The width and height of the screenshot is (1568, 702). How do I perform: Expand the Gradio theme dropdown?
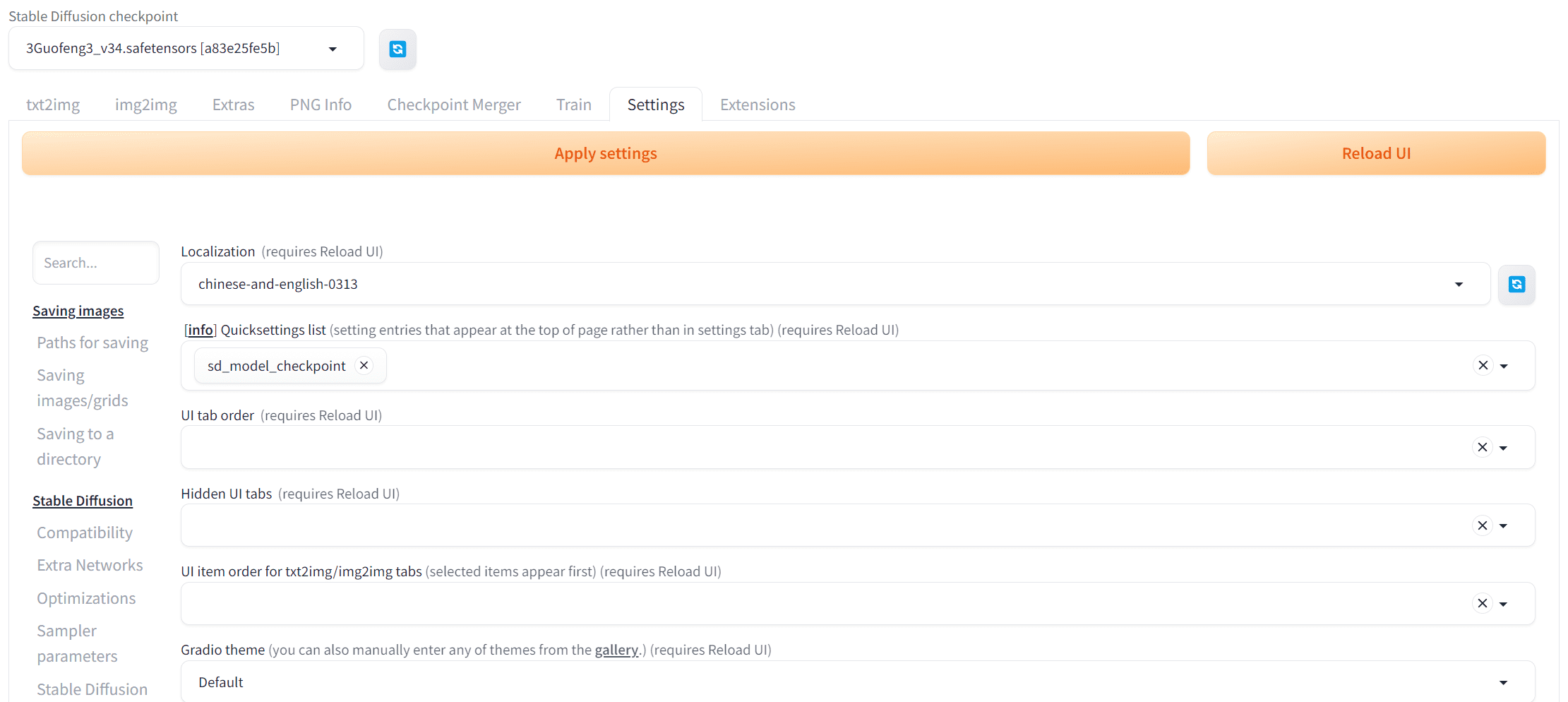tap(1503, 682)
